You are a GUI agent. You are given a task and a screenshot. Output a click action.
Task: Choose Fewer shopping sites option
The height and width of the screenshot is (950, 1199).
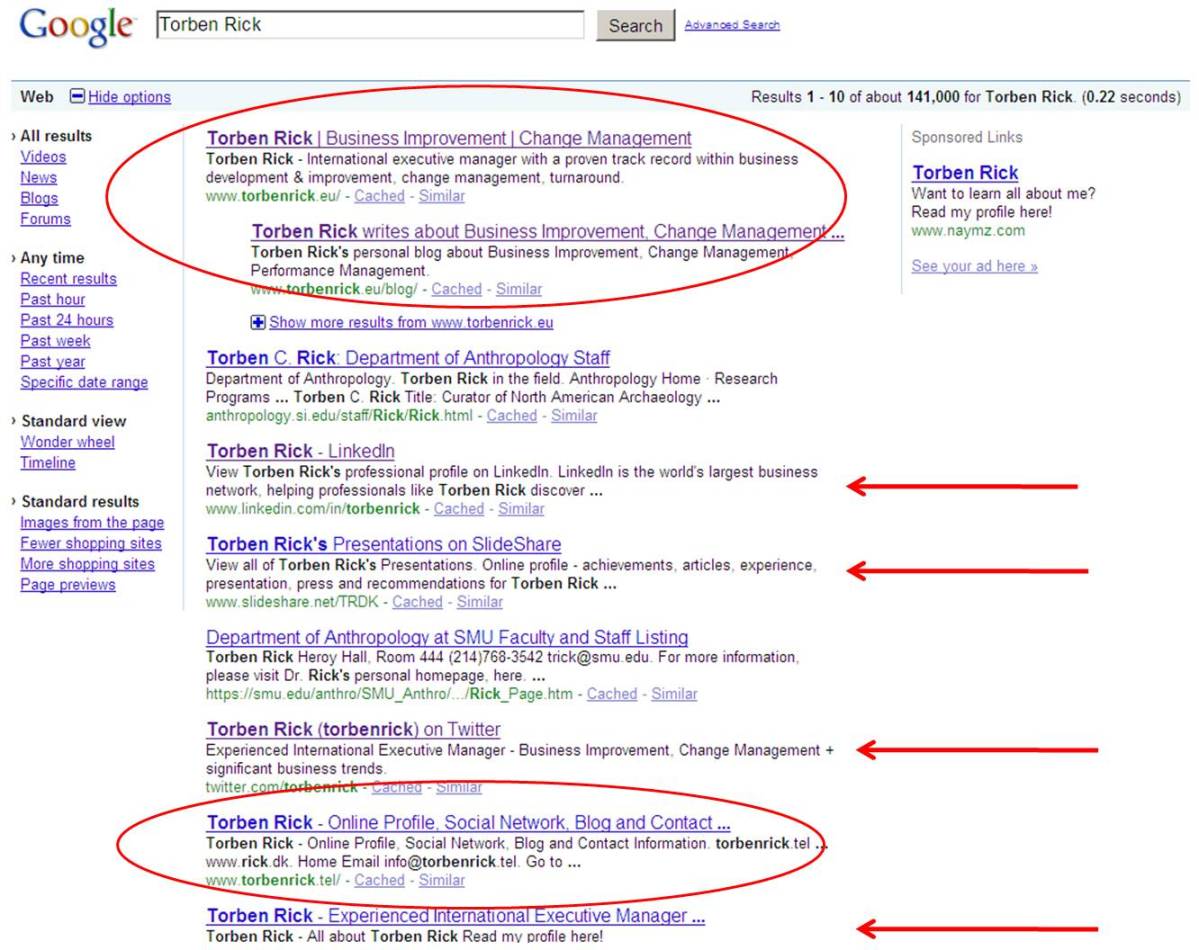[90, 543]
